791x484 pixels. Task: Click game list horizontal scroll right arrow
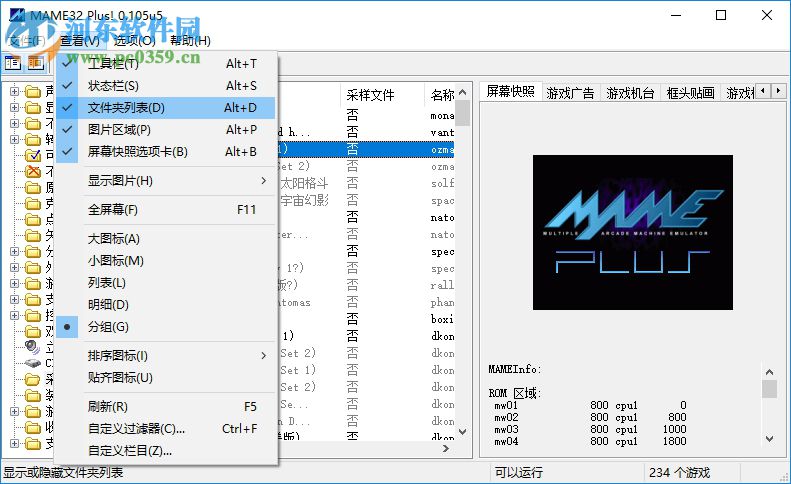[x=445, y=448]
